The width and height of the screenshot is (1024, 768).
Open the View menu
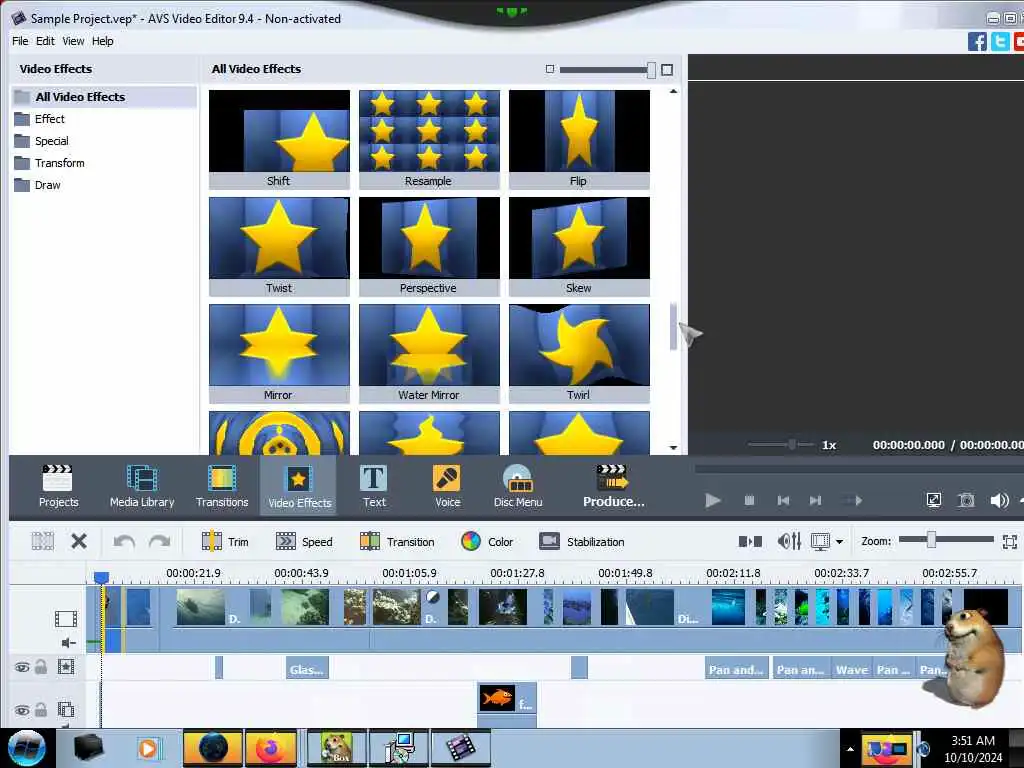(x=73, y=40)
